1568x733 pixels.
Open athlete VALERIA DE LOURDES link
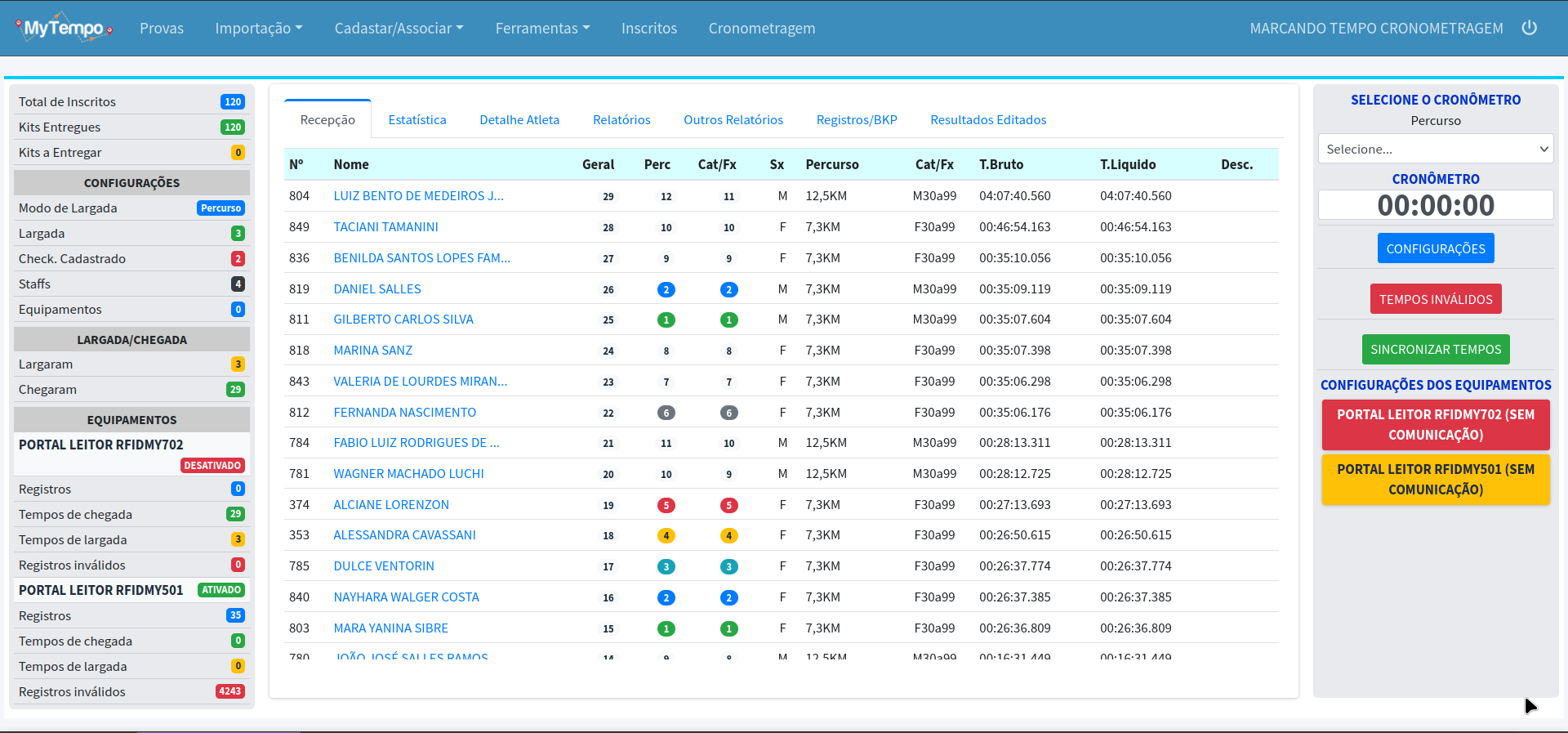coord(420,382)
